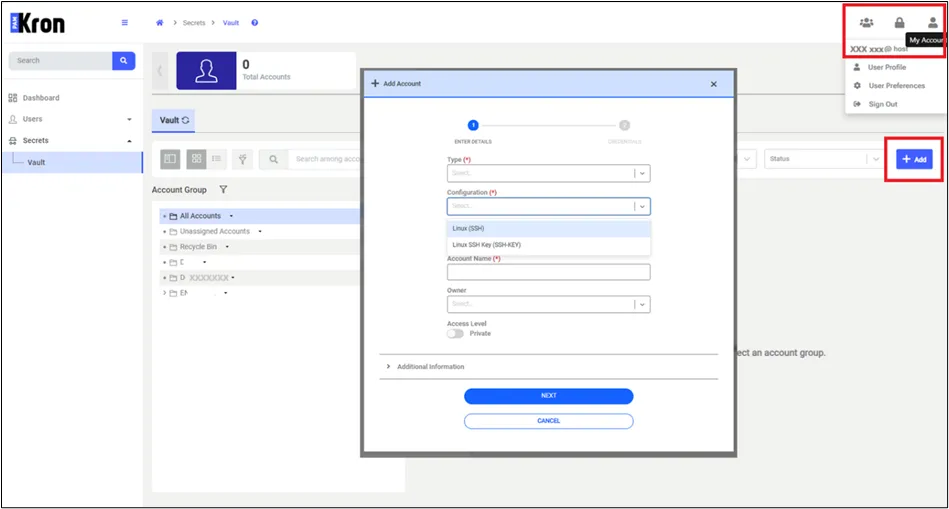Select Linux SSH Key (SSH-KEY) option
Image resolution: width=949 pixels, height=509 pixels.
548,245
